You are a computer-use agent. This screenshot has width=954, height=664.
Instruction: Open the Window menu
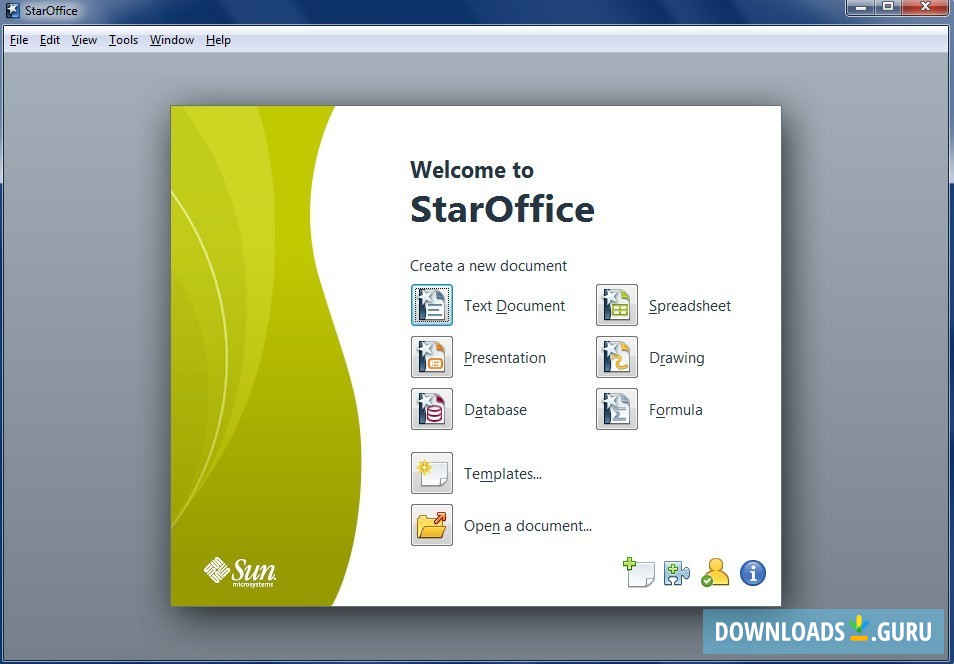click(x=171, y=40)
